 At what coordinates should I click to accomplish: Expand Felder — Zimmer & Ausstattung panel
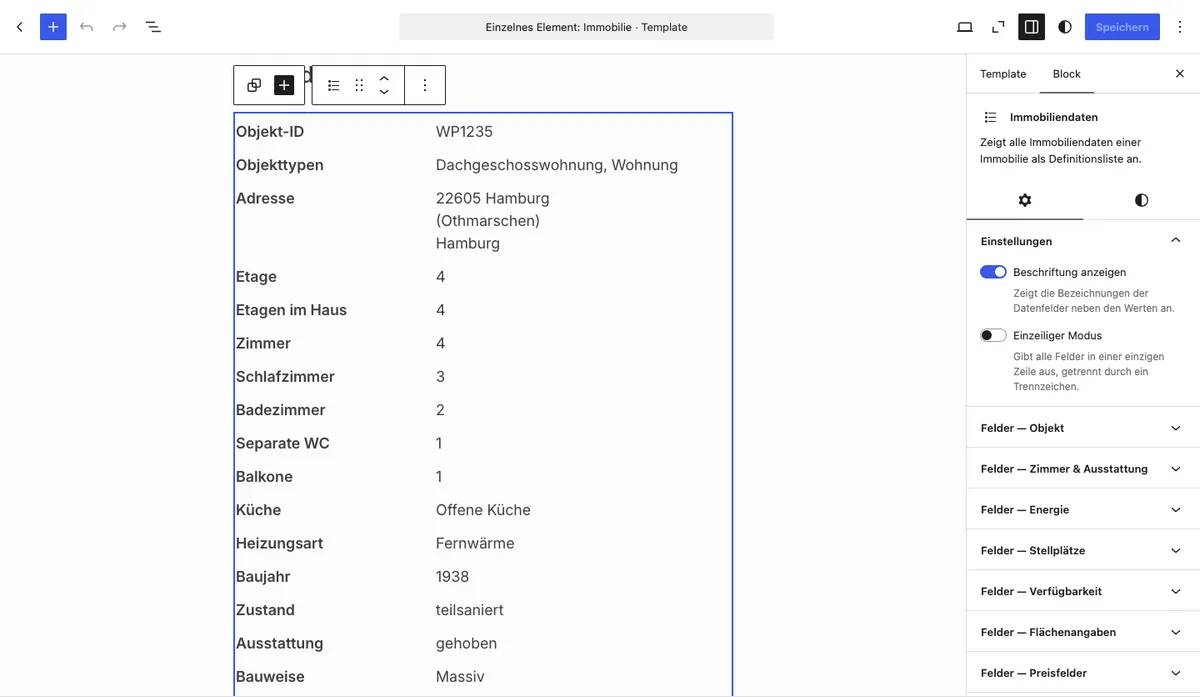tap(1083, 469)
